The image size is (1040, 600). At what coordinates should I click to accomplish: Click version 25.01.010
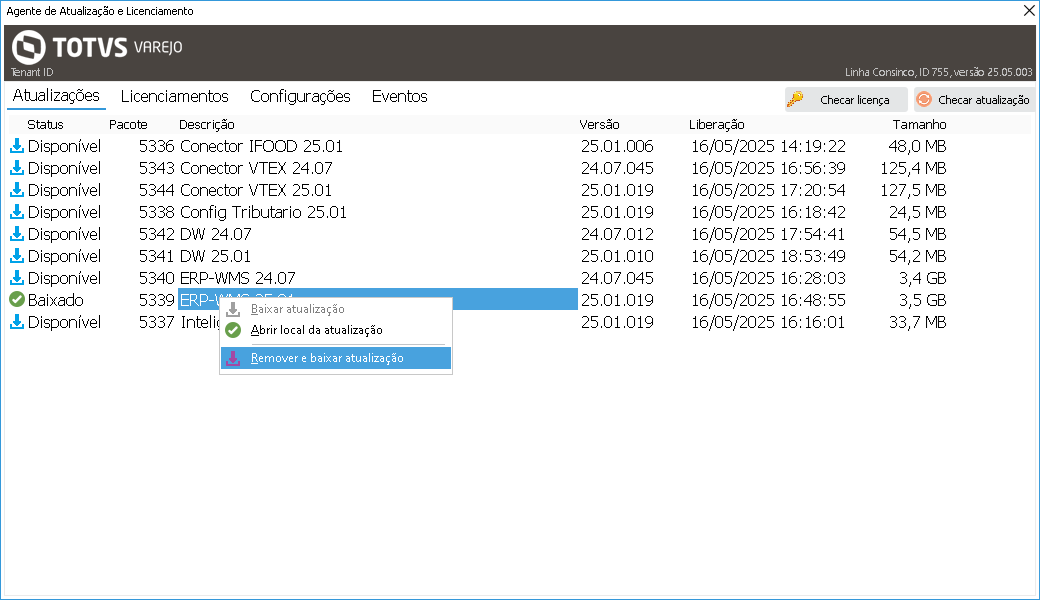coord(617,255)
